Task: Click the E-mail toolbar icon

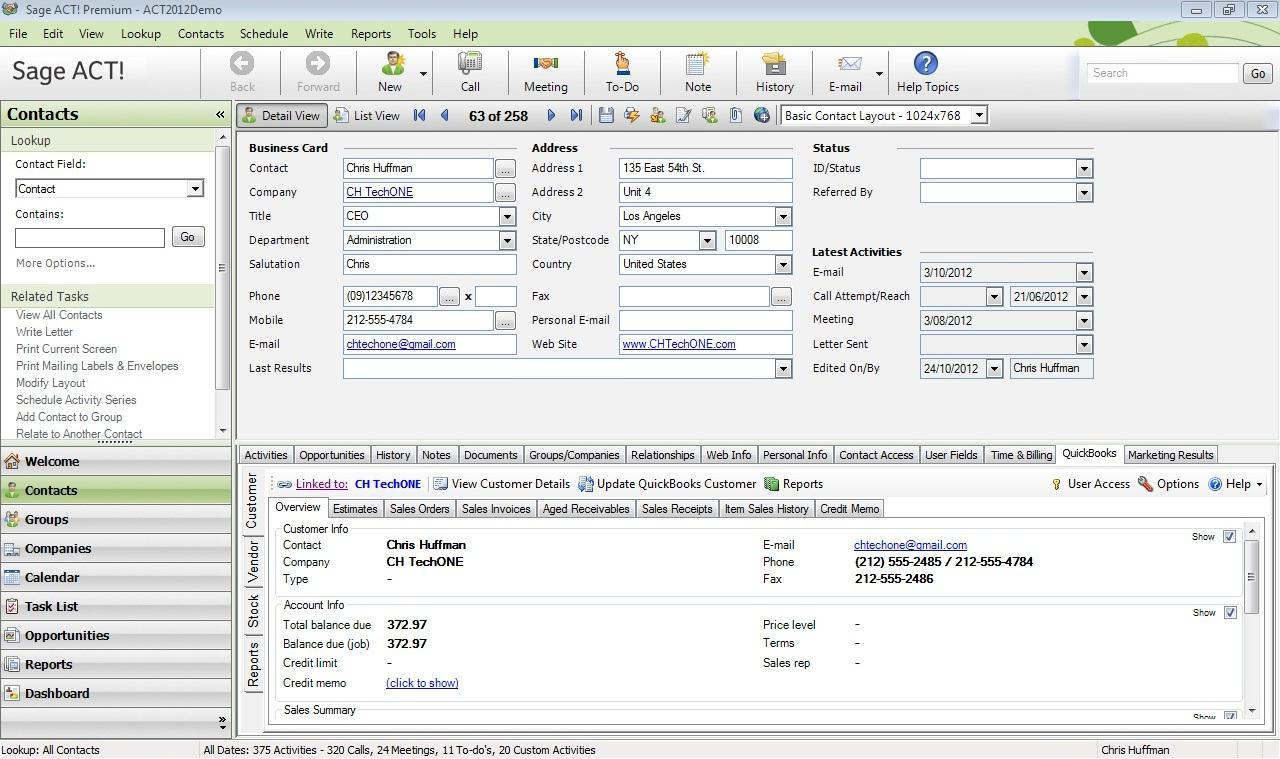Action: 849,65
